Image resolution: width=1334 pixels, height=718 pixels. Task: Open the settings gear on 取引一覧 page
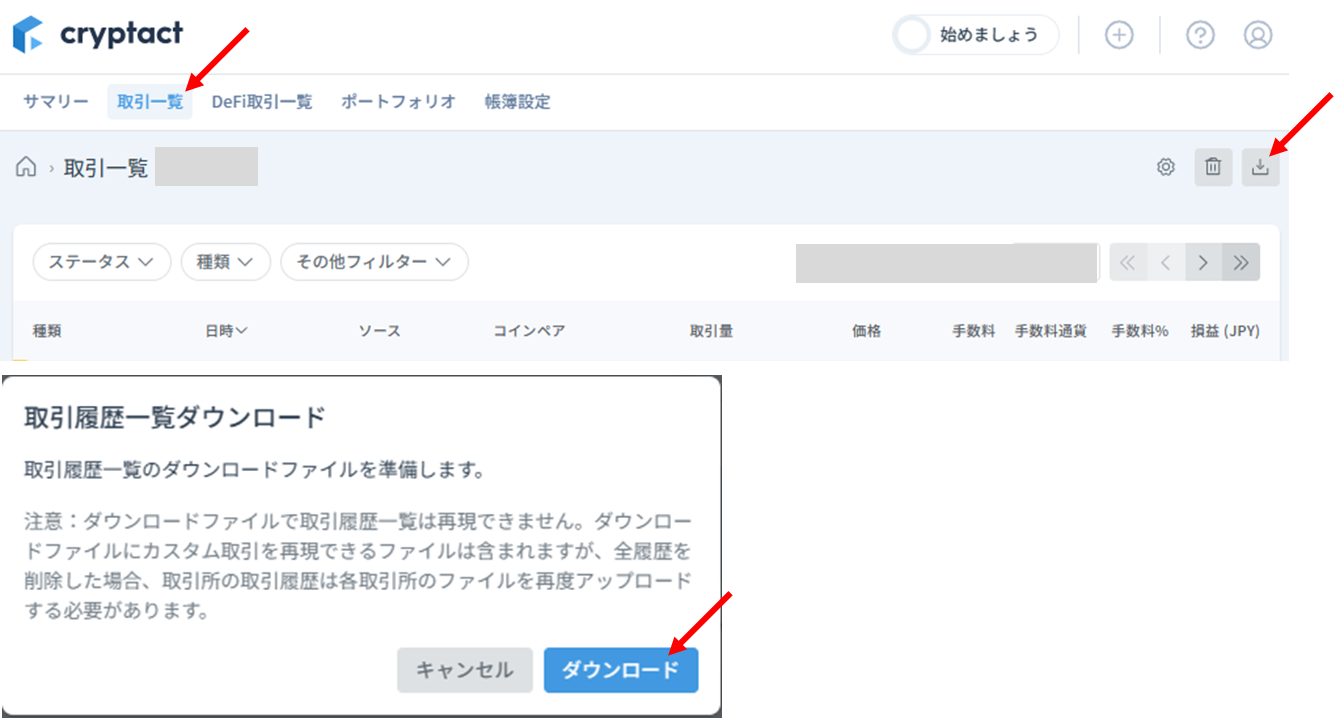(1166, 166)
